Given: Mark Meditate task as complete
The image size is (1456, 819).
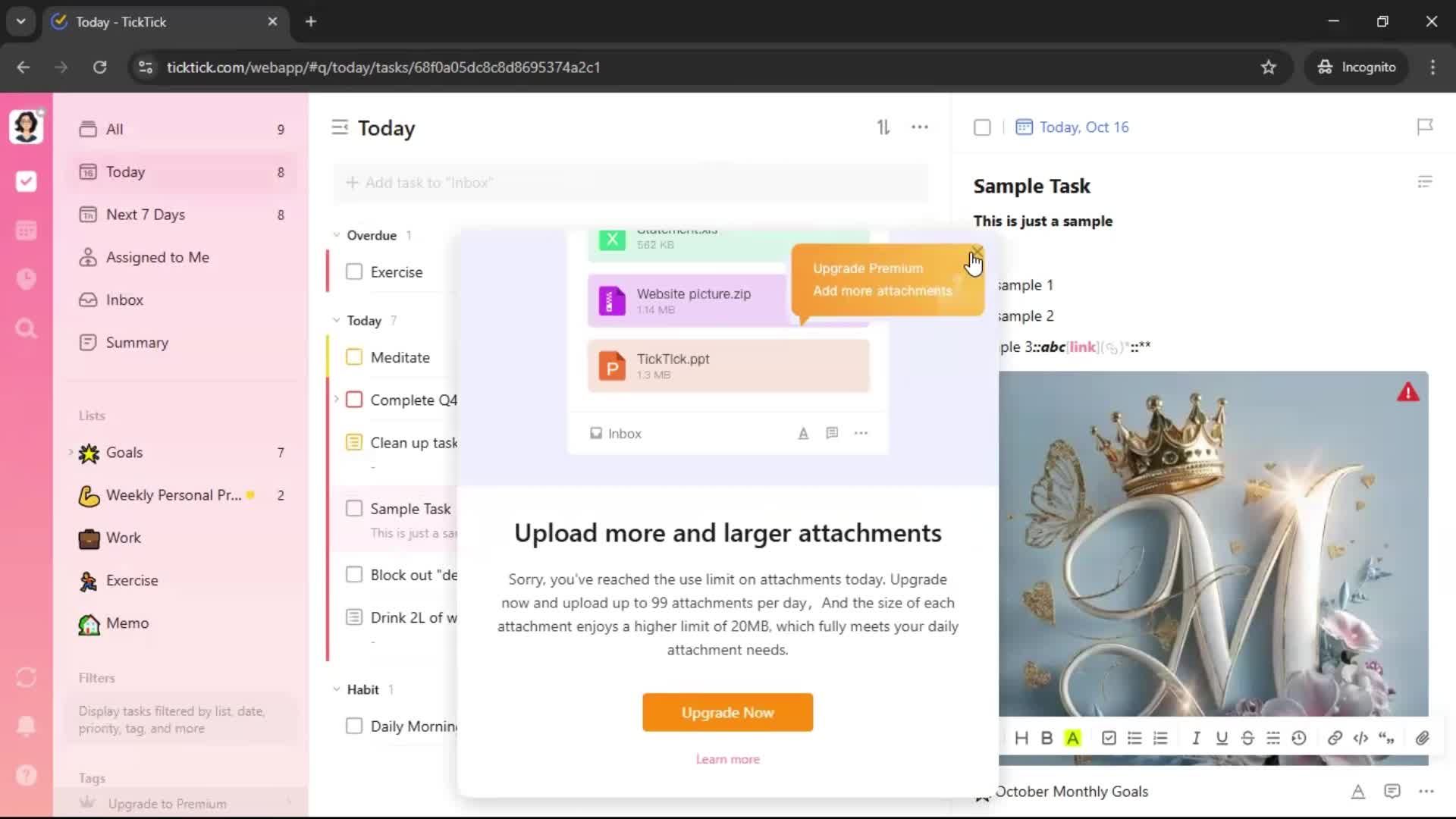Looking at the screenshot, I should [354, 357].
